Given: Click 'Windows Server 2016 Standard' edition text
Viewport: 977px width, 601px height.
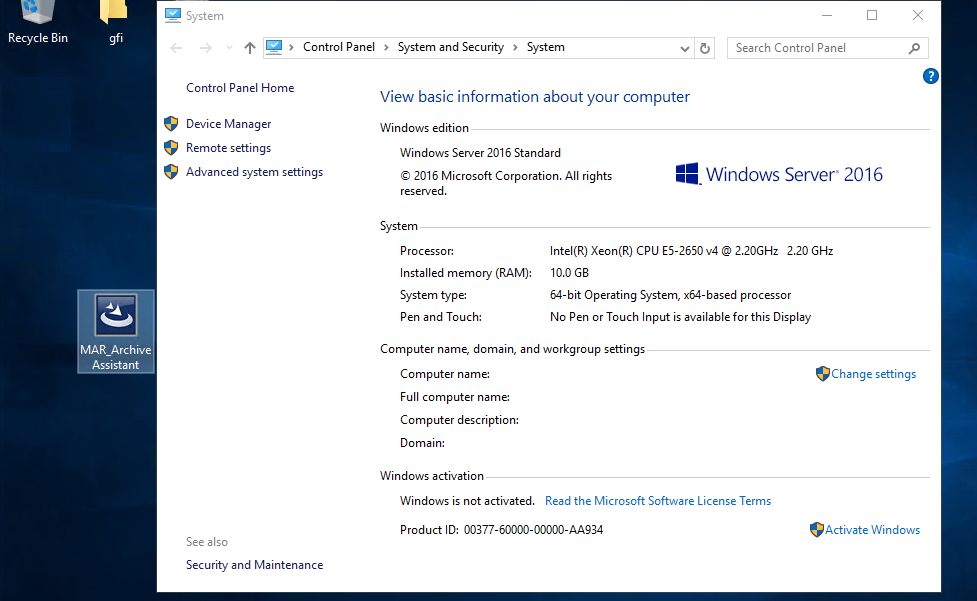Looking at the screenshot, I should click(480, 153).
